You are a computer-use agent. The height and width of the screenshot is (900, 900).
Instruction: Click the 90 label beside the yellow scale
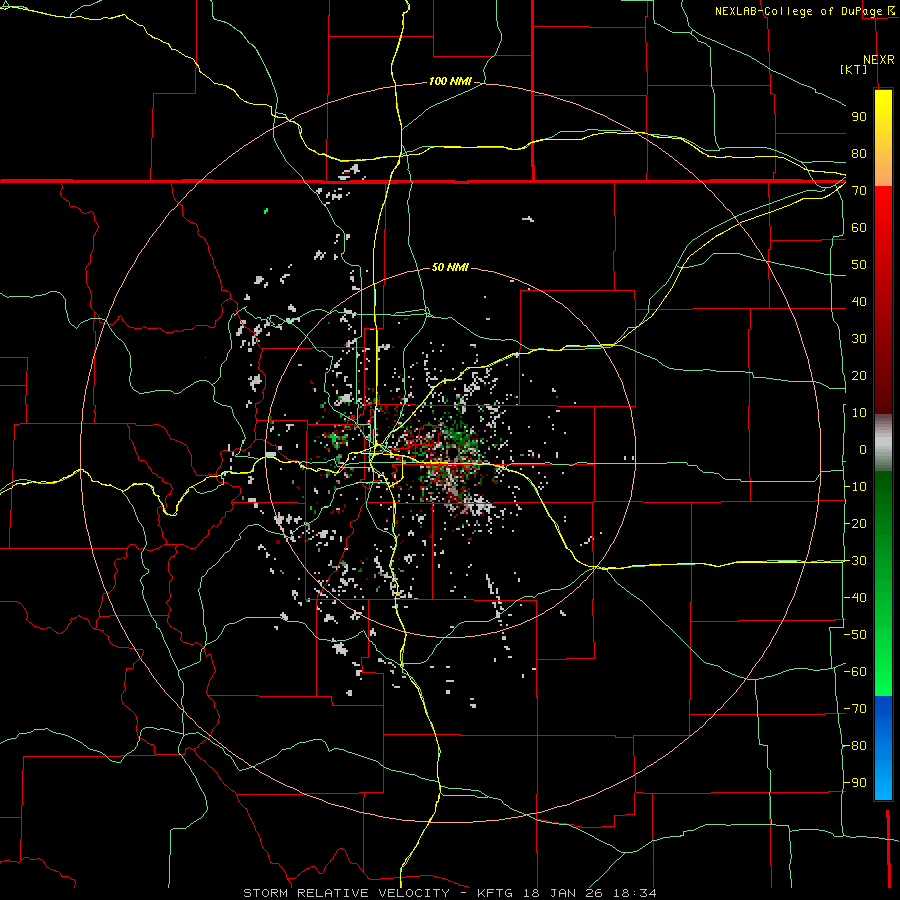tap(859, 117)
